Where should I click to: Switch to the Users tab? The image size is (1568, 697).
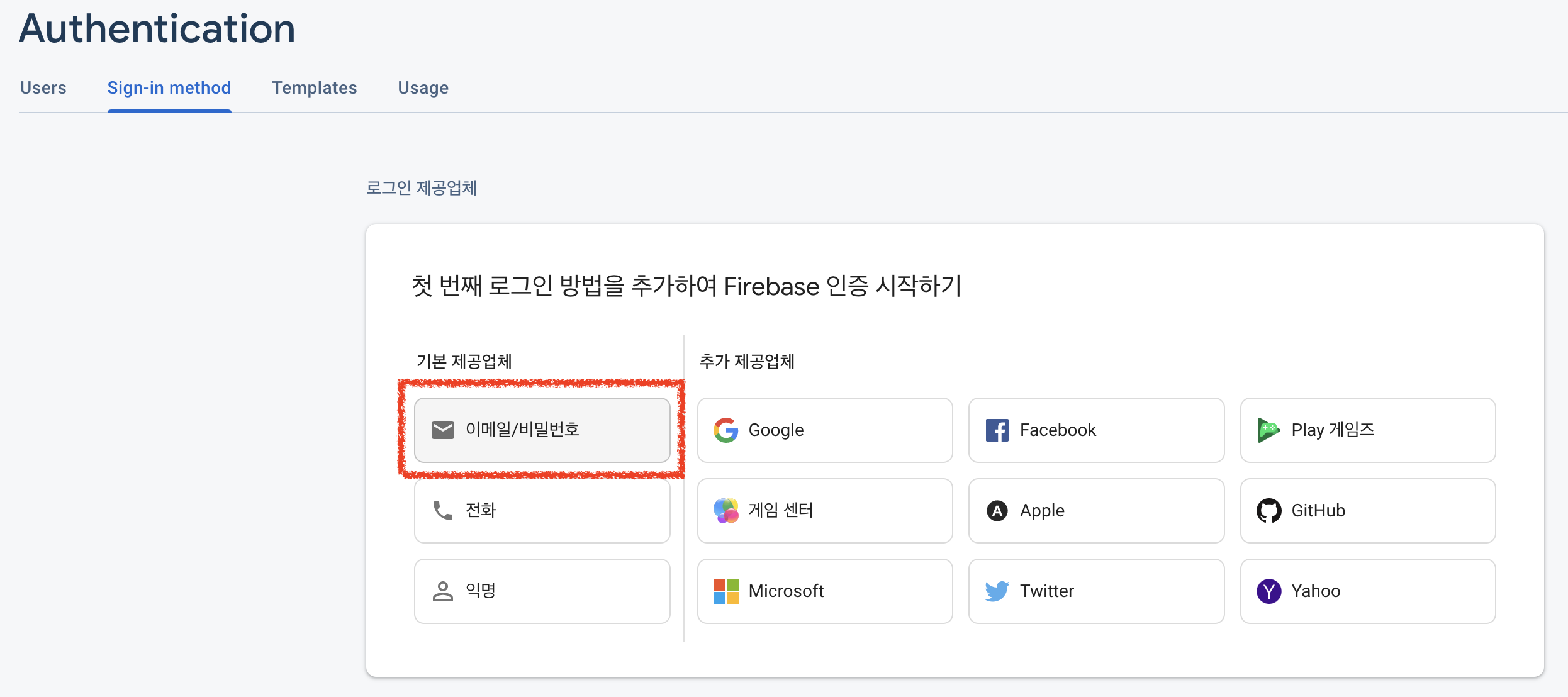[43, 88]
